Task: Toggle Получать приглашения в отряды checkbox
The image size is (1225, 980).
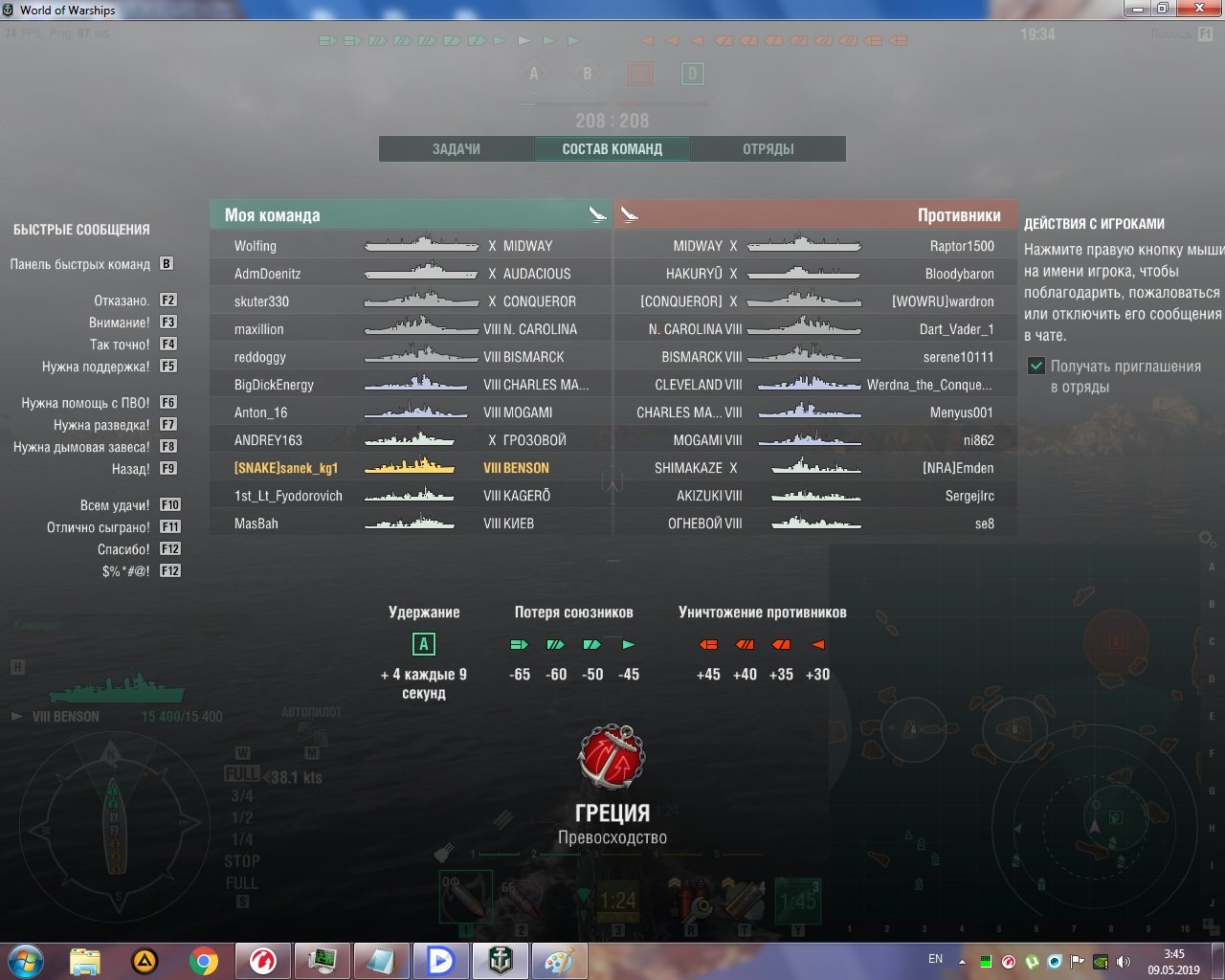Action: coord(1036,366)
